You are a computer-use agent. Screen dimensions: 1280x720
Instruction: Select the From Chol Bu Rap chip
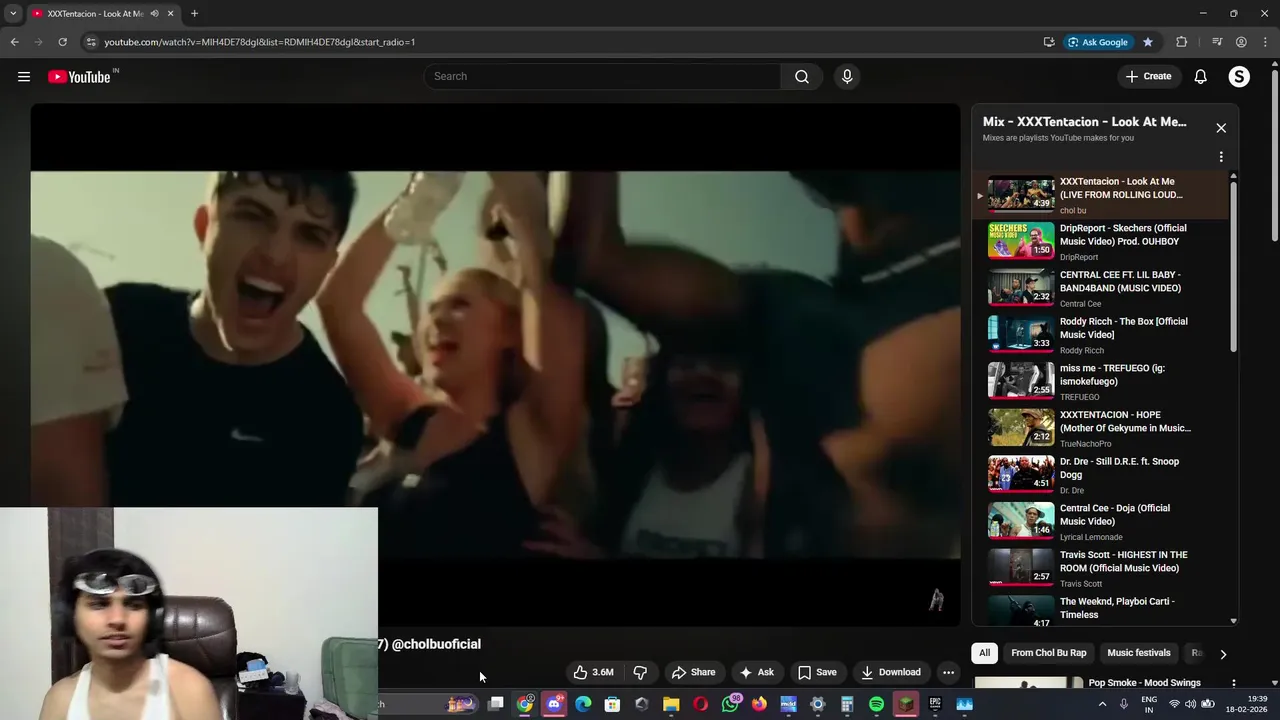pyautogui.click(x=1048, y=653)
